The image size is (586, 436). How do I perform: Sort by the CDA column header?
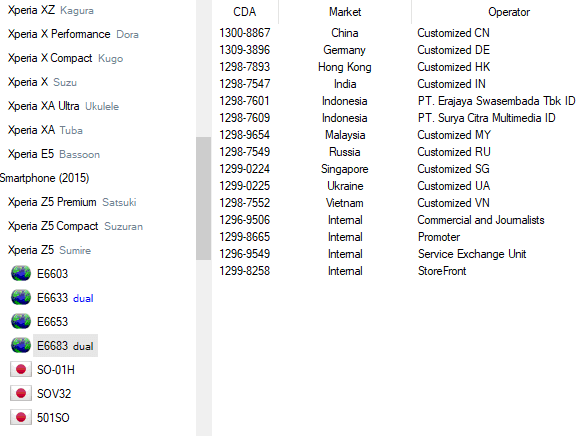245,12
